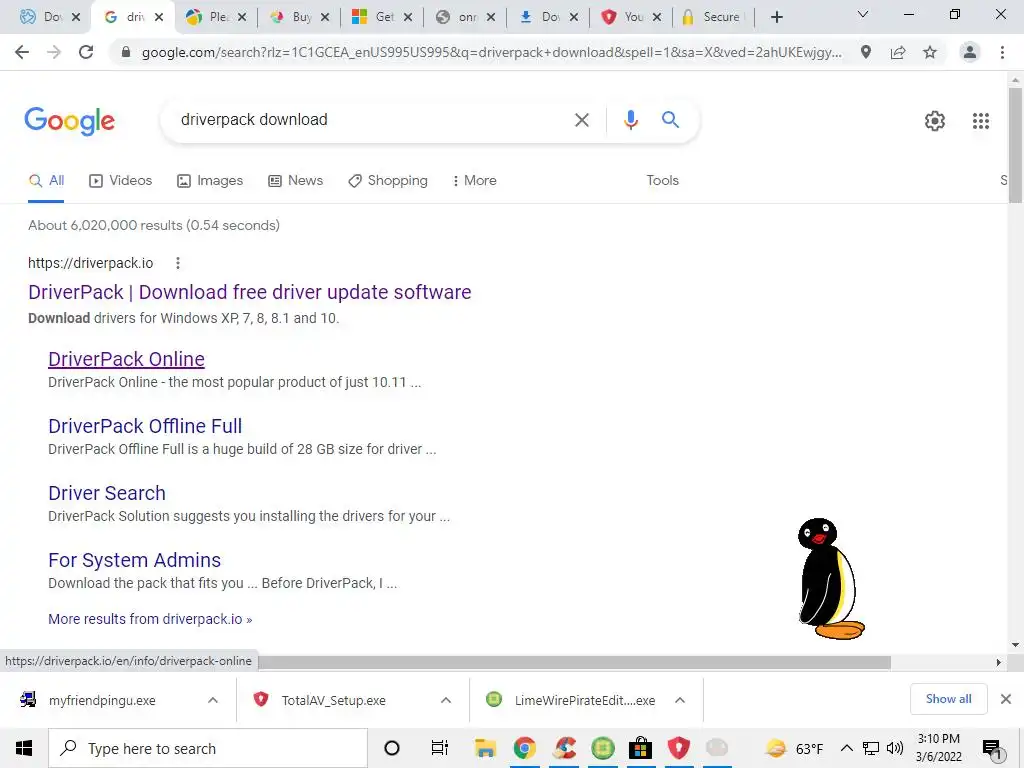Open the notification center icon
The height and width of the screenshot is (768, 1024).
992,750
